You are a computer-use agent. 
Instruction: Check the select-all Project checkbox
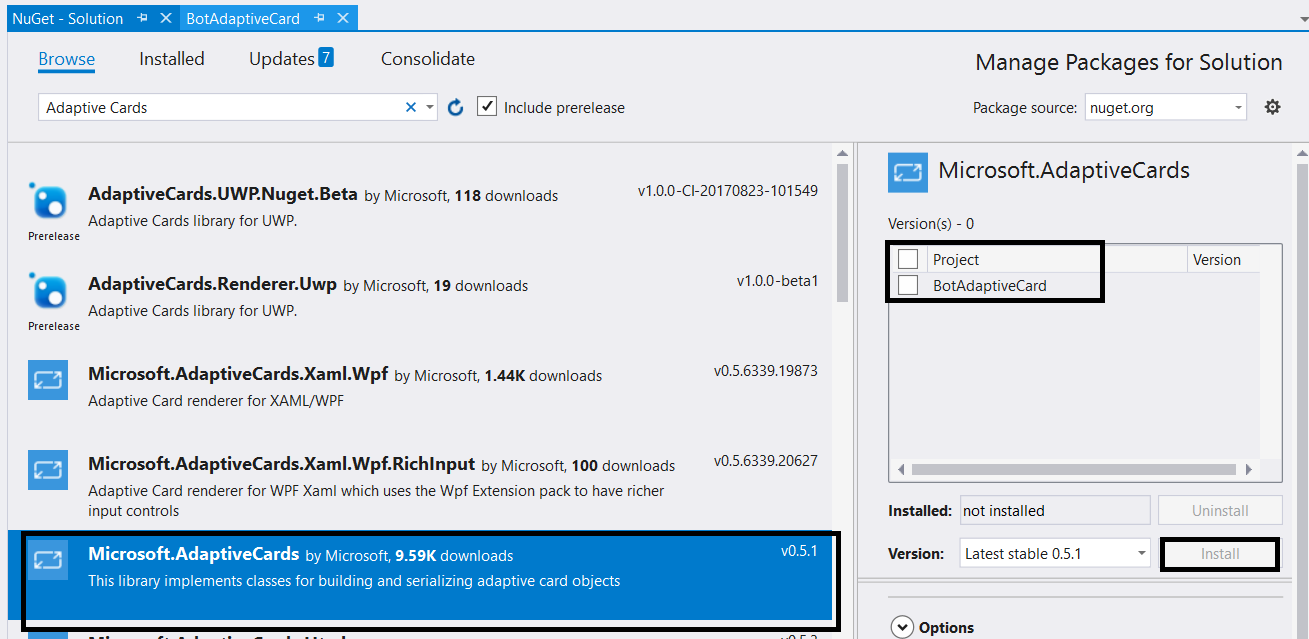[908, 259]
